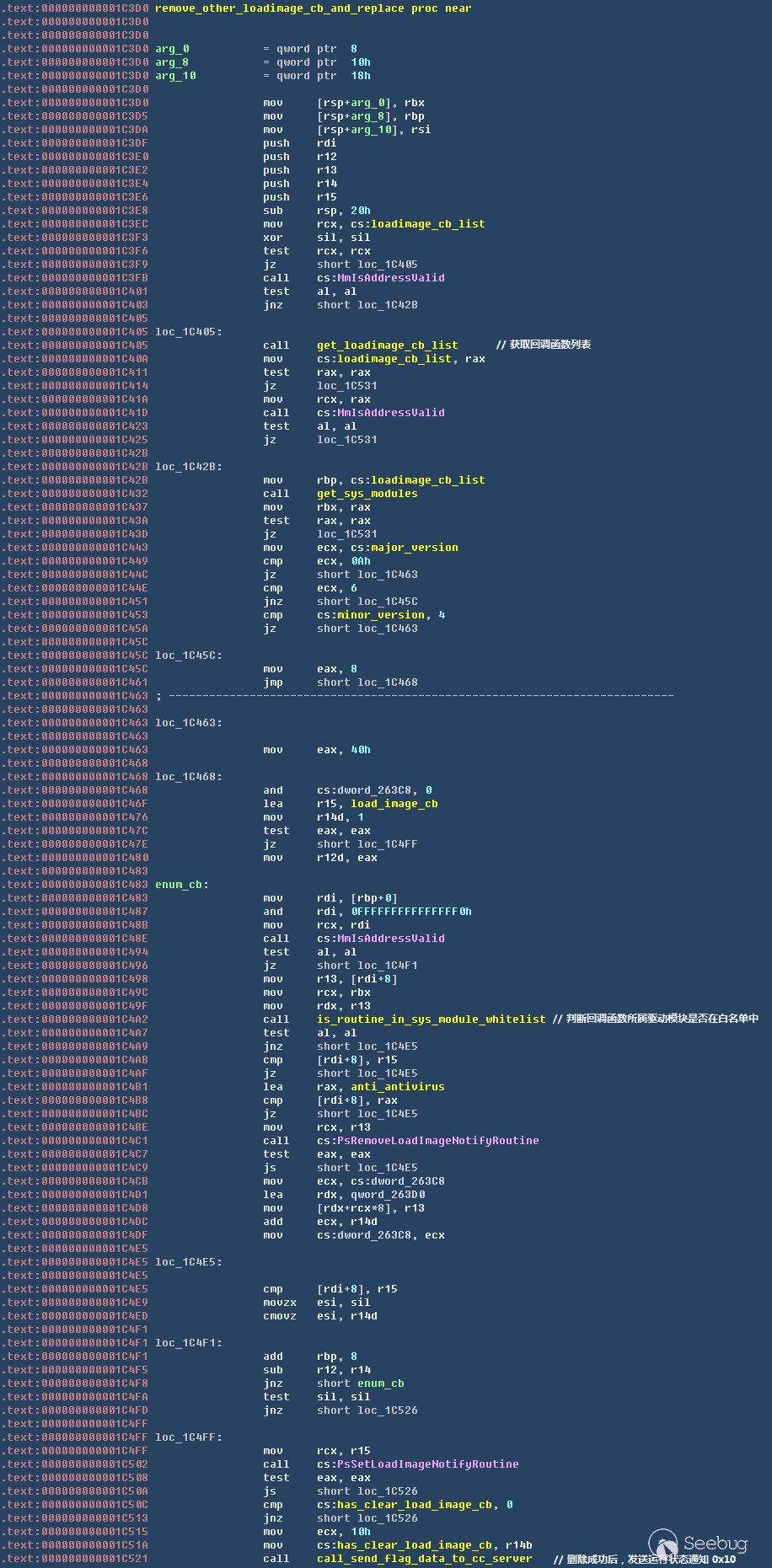Select the loc_1C45C: label
Viewport: 772px width, 1568px height.
pos(189,656)
